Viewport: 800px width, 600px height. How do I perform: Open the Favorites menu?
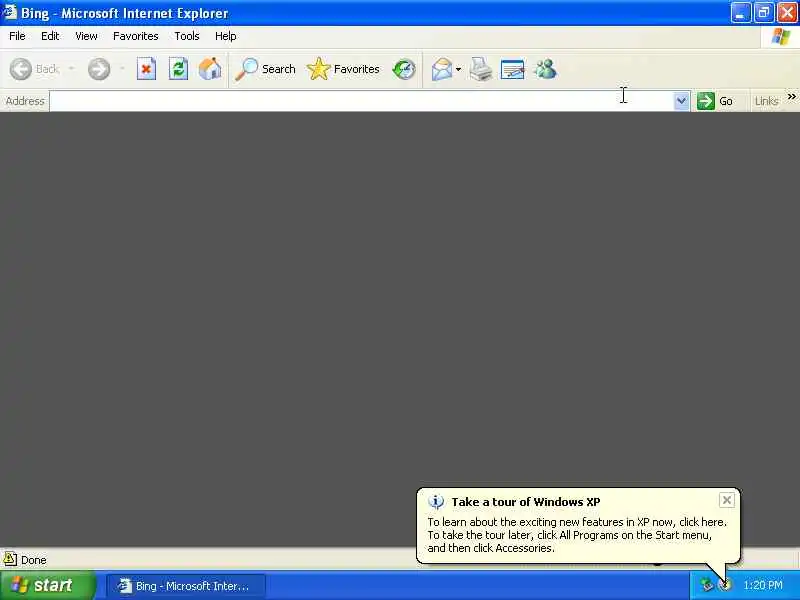pos(136,36)
